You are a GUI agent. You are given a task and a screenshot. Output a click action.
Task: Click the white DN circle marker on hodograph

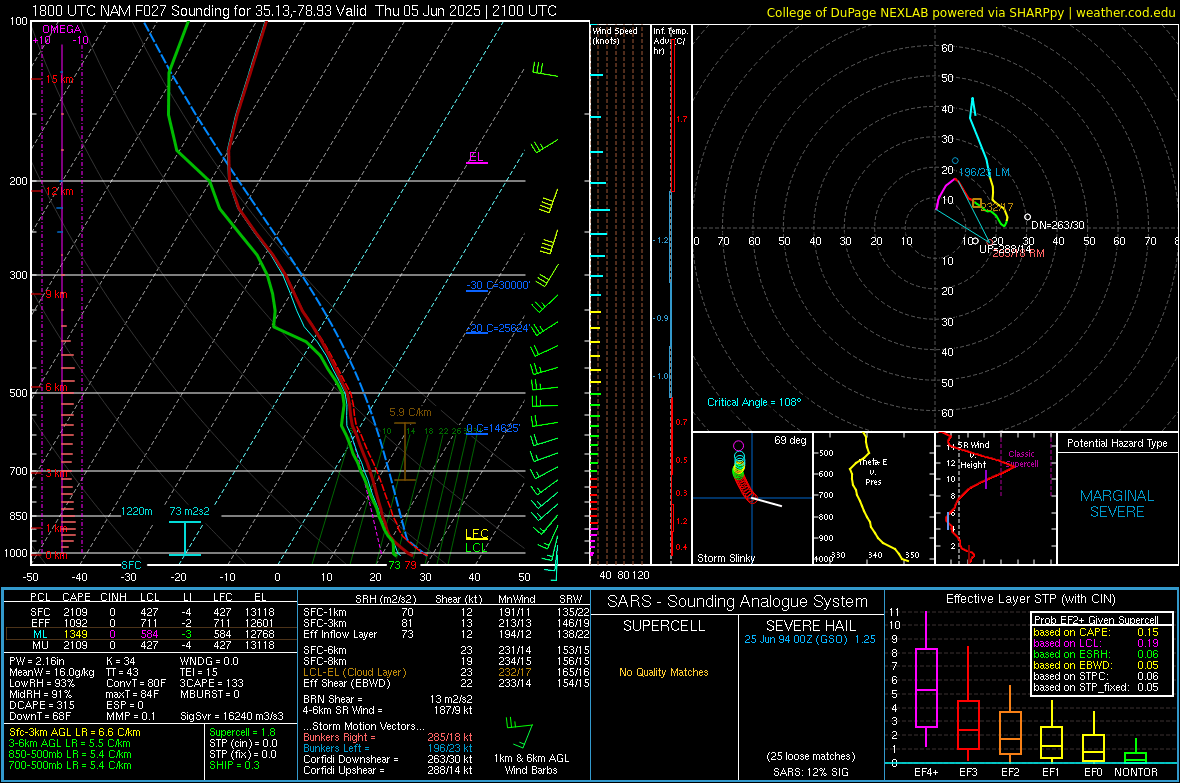click(x=1027, y=218)
